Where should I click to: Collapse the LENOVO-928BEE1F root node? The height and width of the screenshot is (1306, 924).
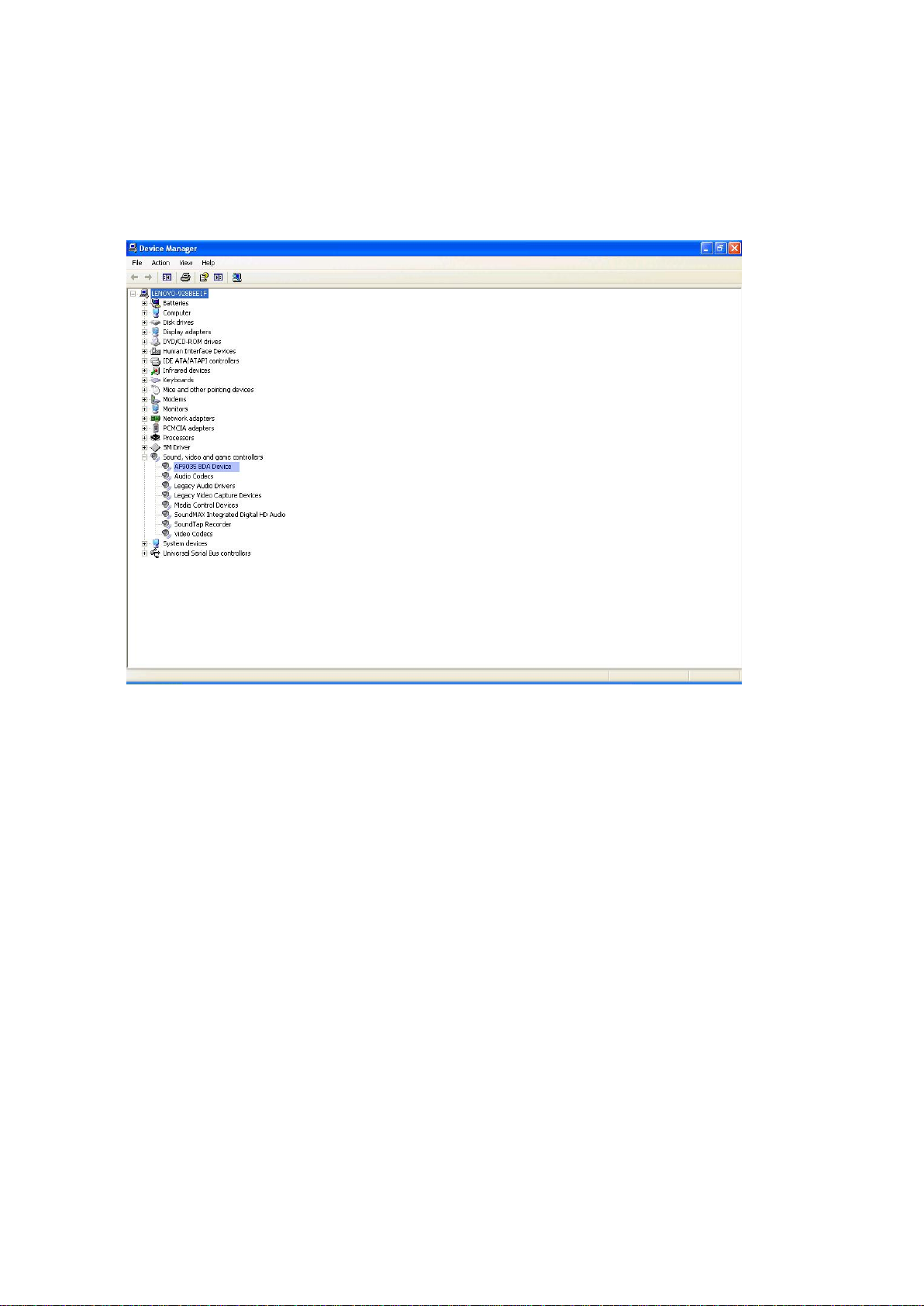pyautogui.click(x=133, y=294)
